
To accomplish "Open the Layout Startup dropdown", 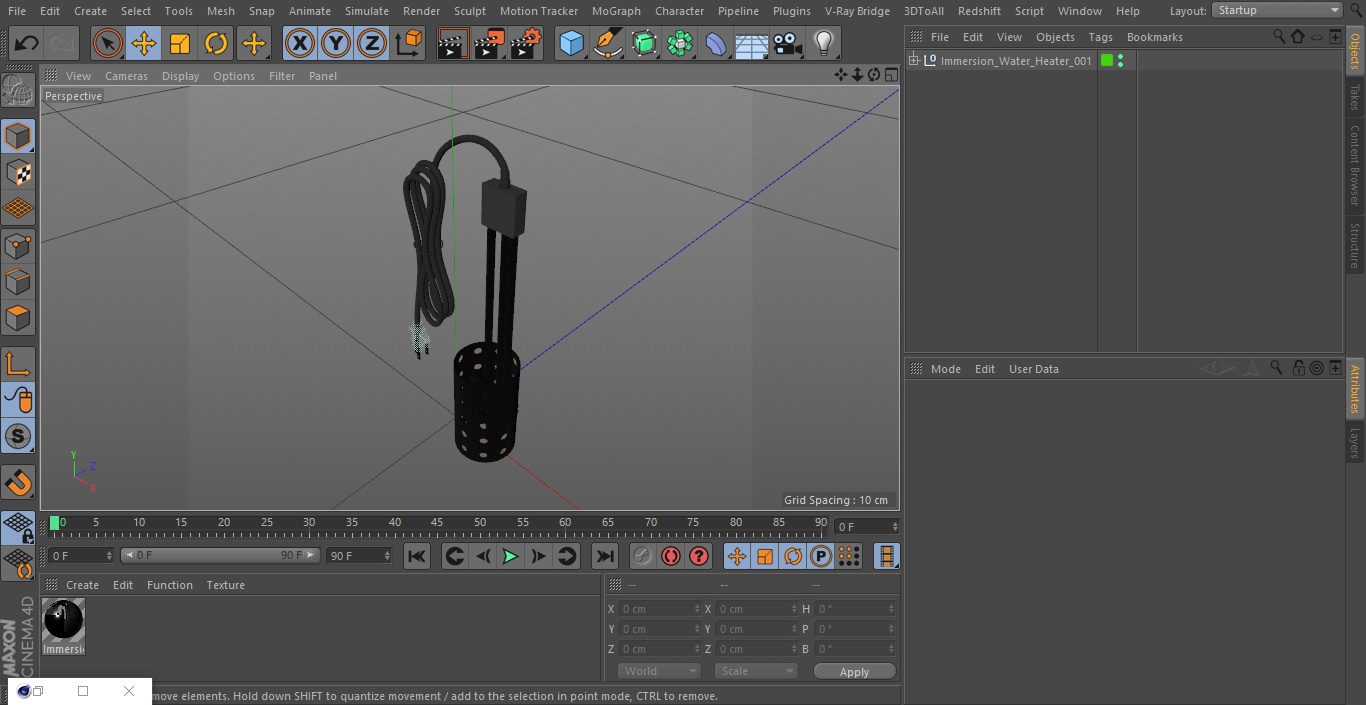I will point(1277,10).
